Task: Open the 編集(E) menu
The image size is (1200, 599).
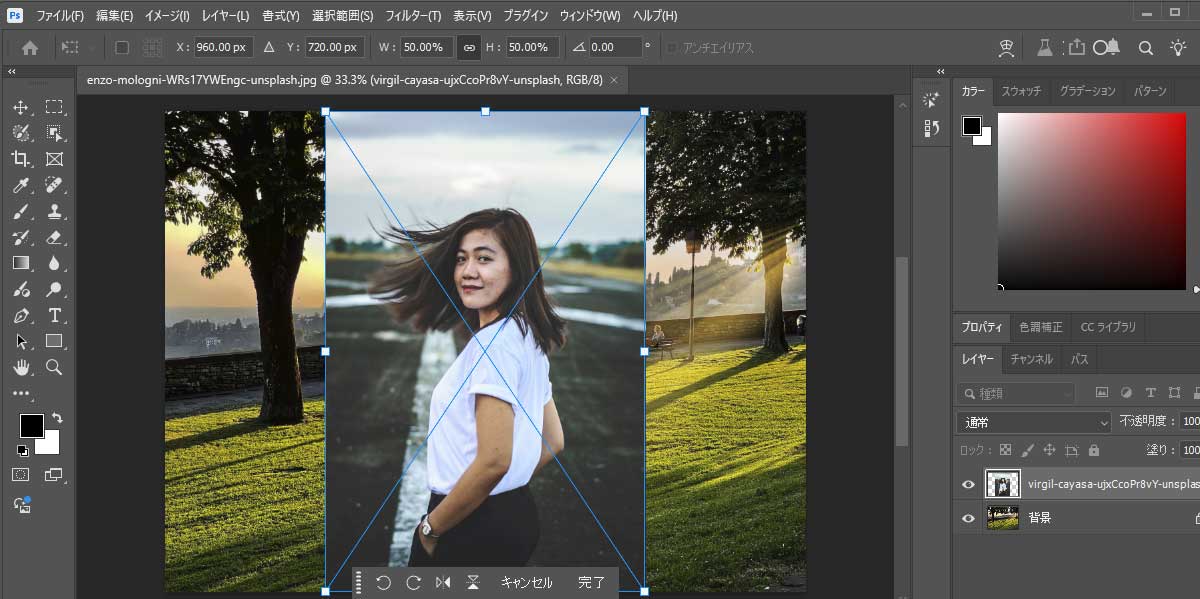Action: pos(115,16)
